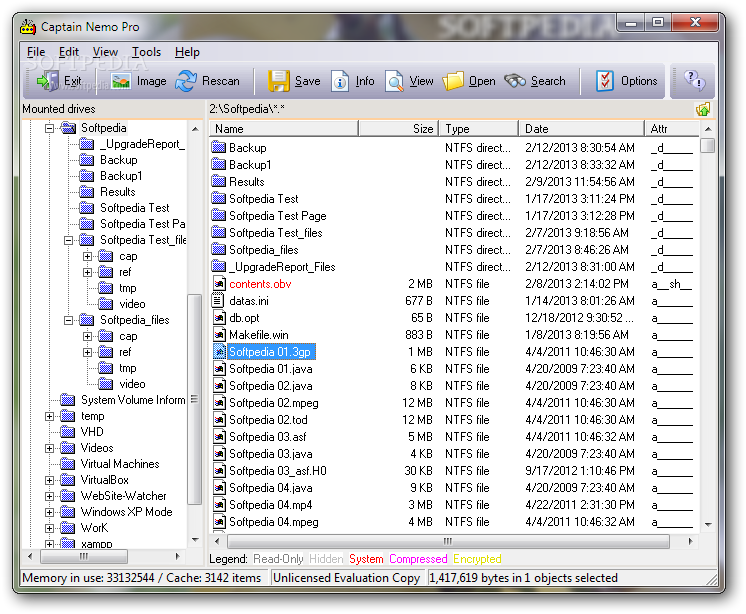The height and width of the screenshot is (614, 746).
Task: Click the Captain Nemo Pro title bar icon
Action: pos(28,27)
